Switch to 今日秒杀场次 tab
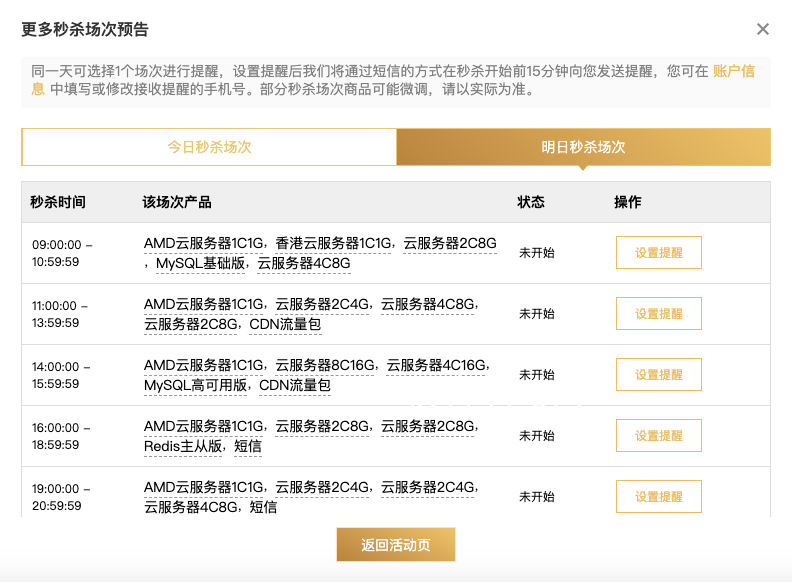The image size is (792, 582). 209,147
